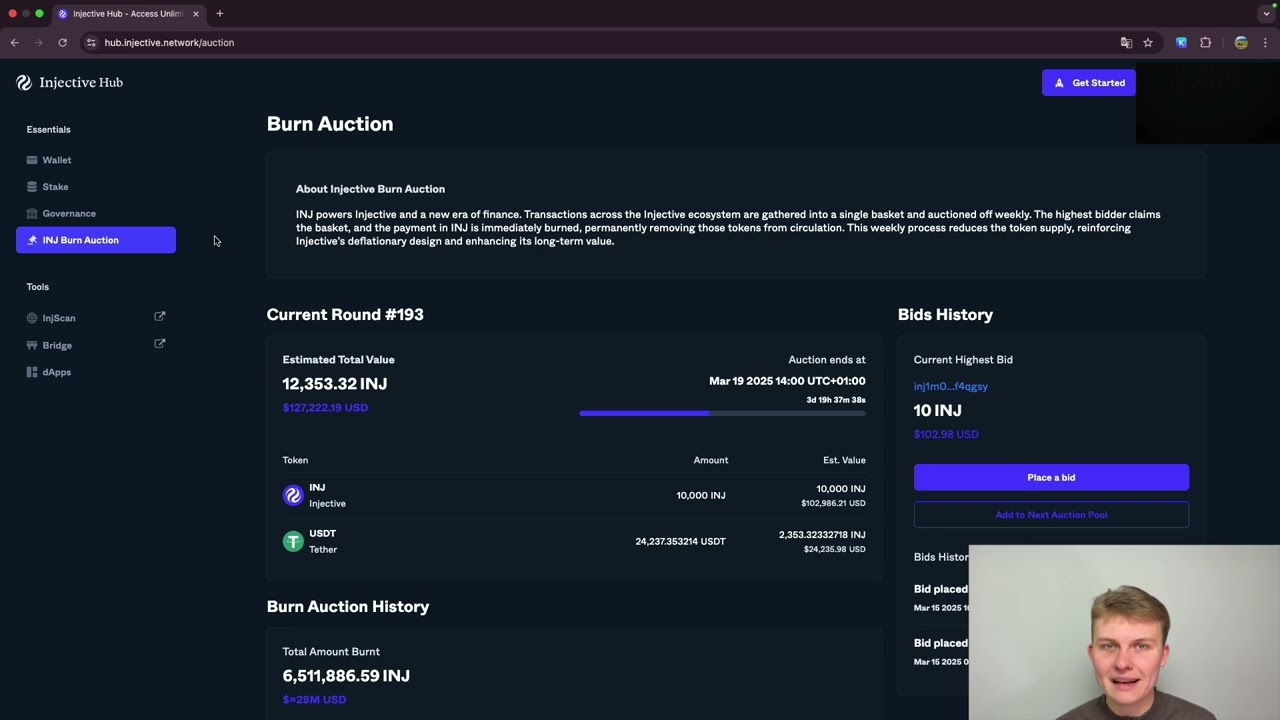
Task: Focus the browser address bar
Action: click(600, 43)
